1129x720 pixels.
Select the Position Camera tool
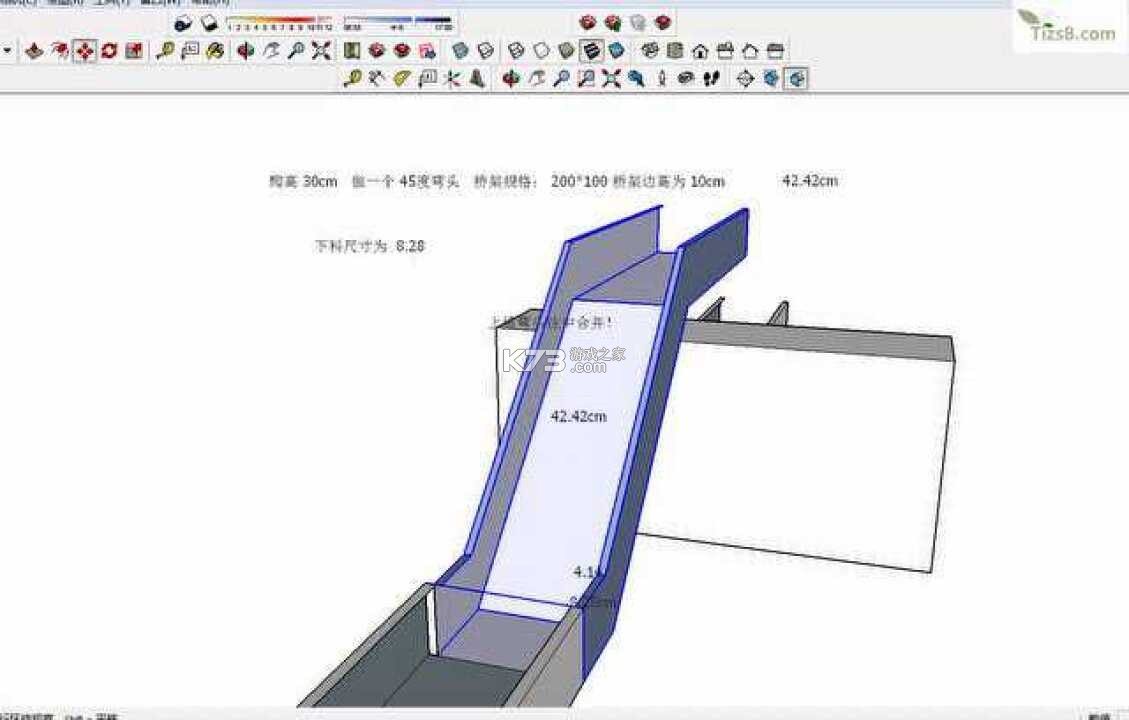point(662,78)
